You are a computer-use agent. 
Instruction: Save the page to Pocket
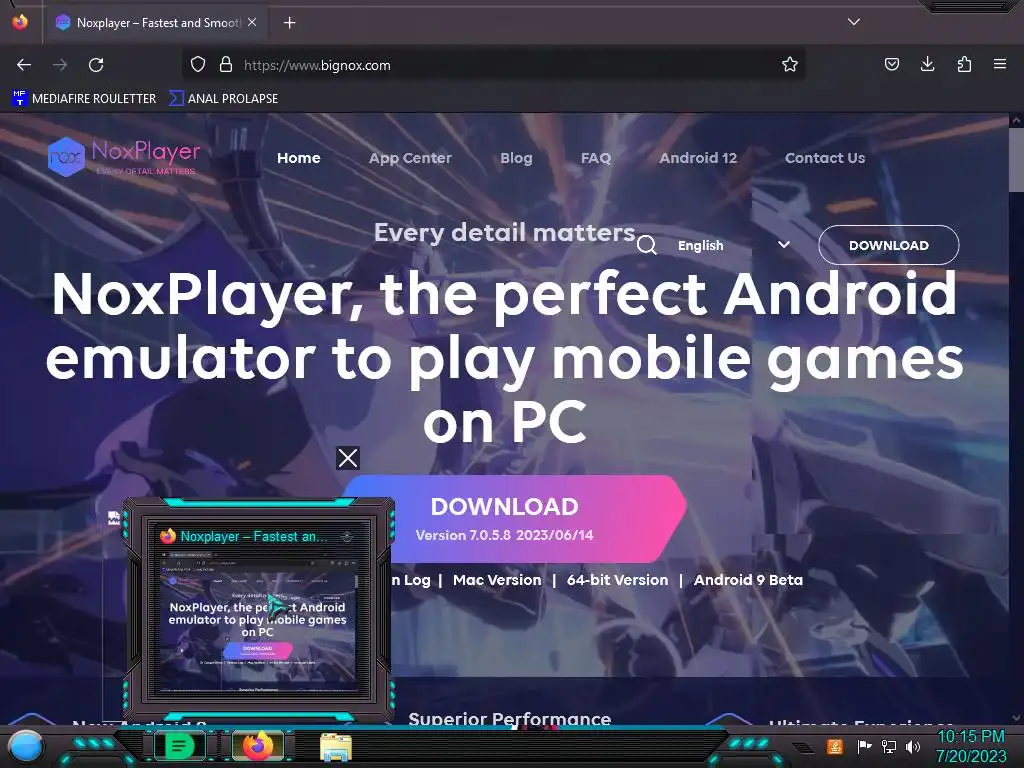click(891, 65)
